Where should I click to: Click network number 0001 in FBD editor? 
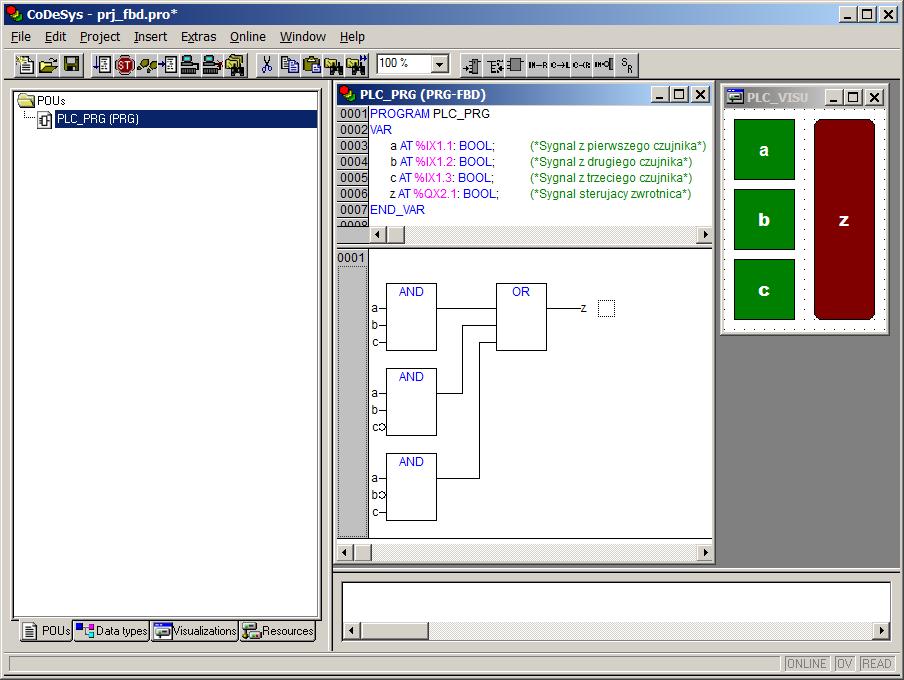tap(351, 257)
